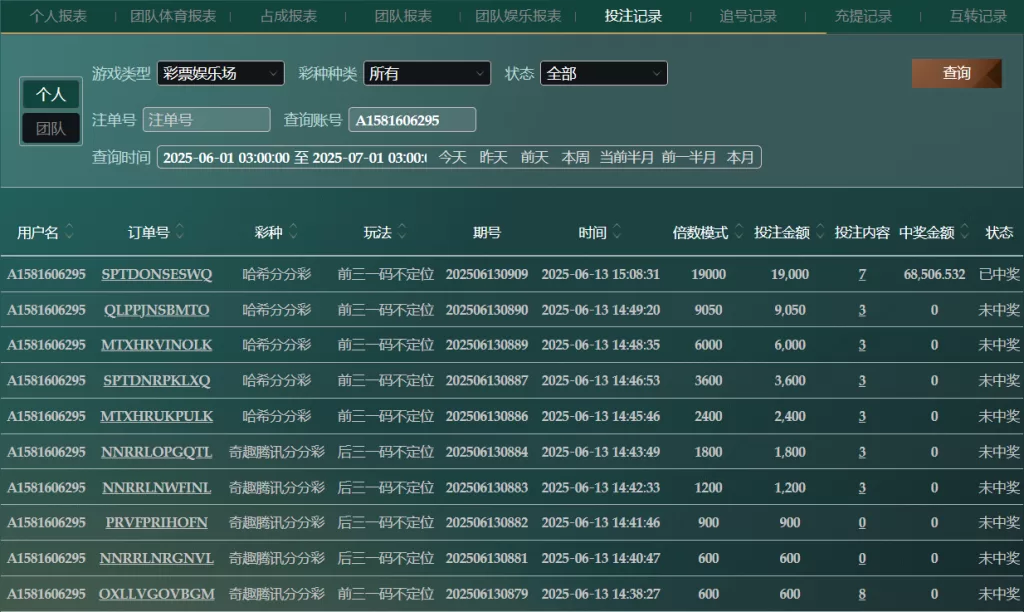View bet content 3 for issue 202506130890

(862, 310)
